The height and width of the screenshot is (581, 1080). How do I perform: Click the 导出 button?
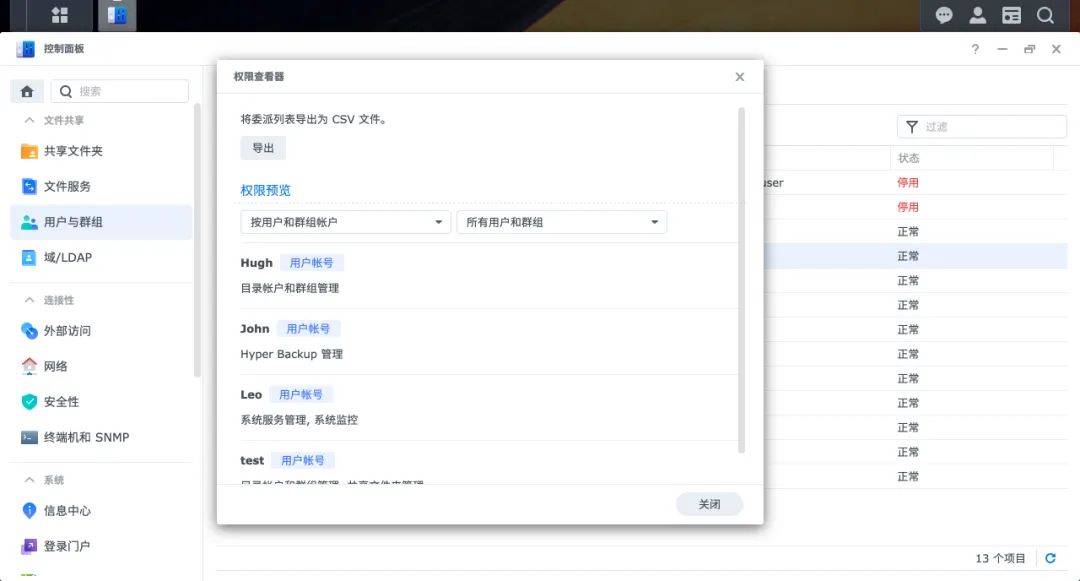263,148
